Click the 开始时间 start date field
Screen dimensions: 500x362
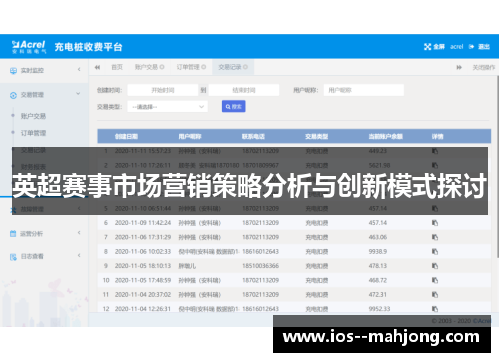click(x=163, y=90)
